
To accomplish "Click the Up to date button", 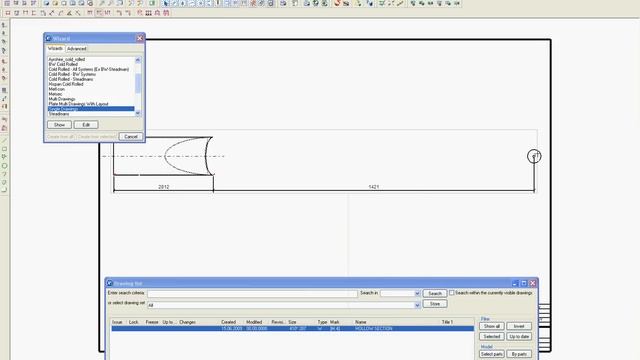I will (x=519, y=337).
